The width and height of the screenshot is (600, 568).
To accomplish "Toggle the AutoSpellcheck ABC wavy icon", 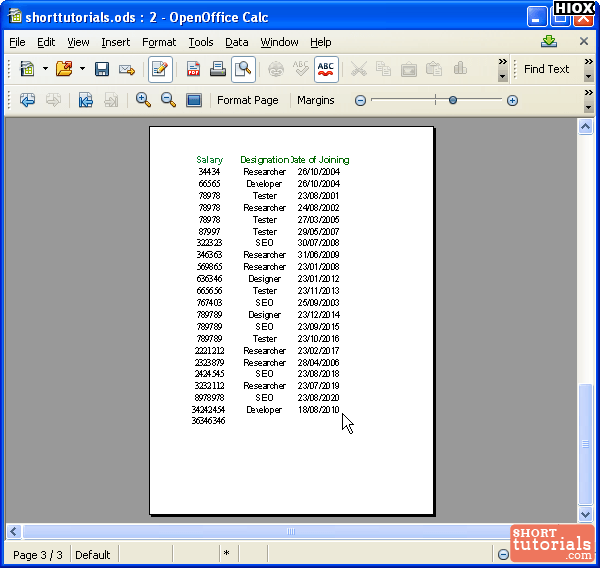I will pyautogui.click(x=326, y=69).
